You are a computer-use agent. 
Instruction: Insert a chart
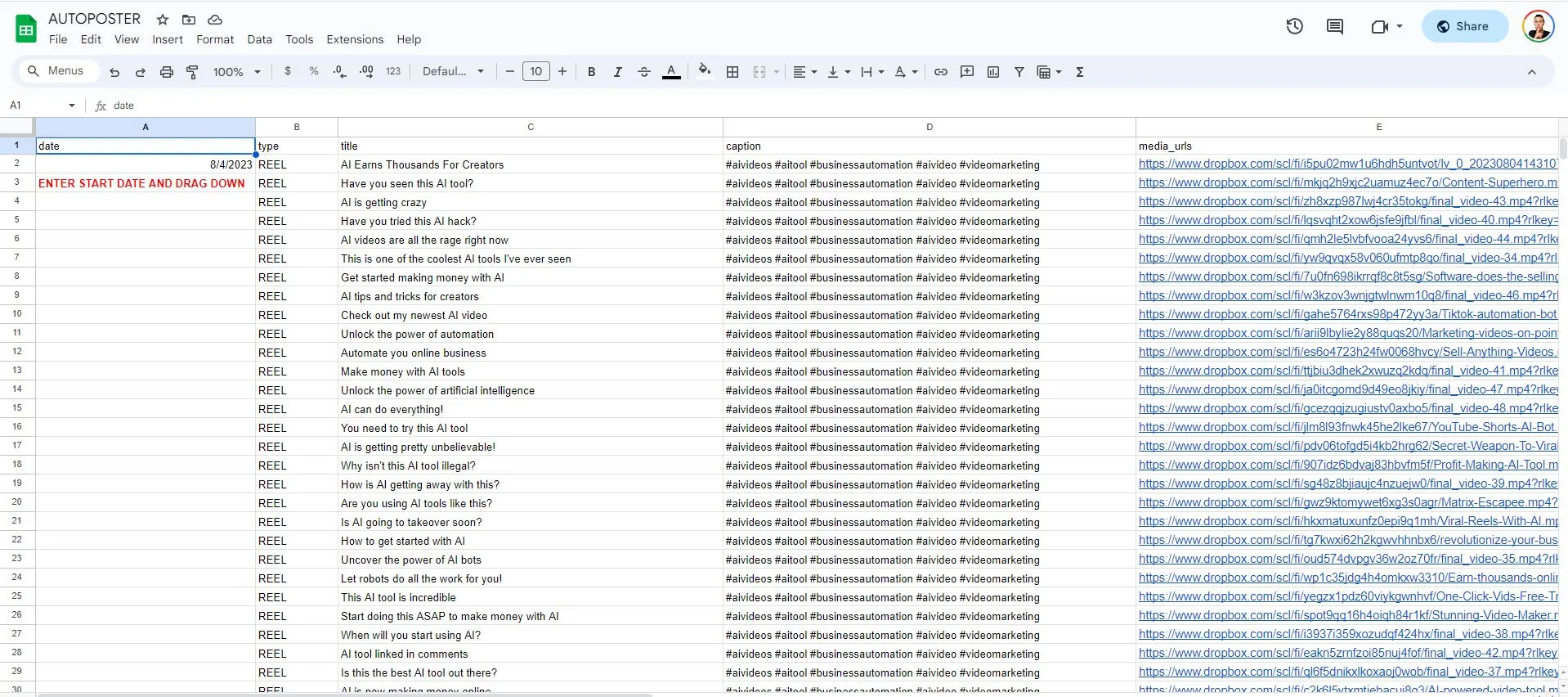click(993, 72)
